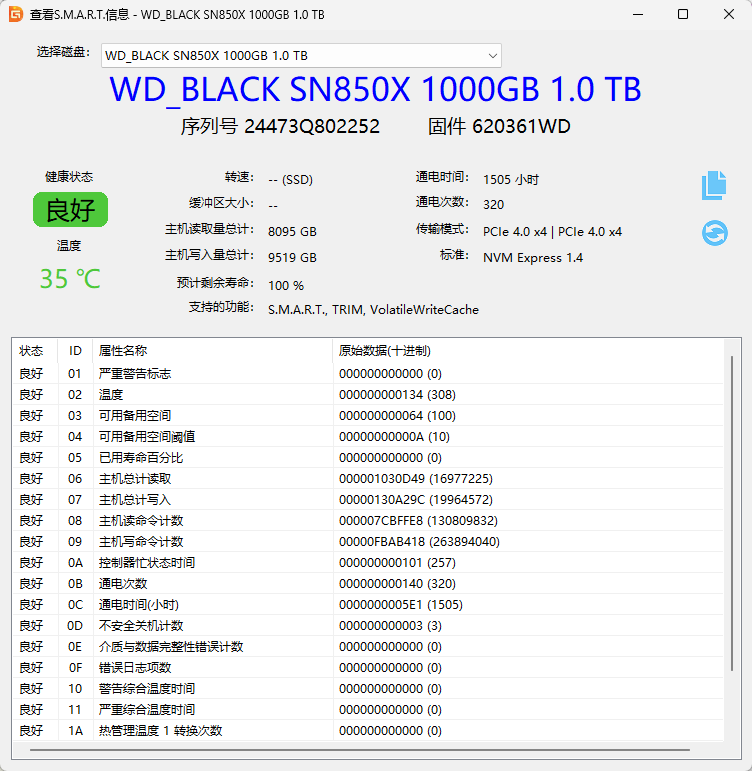Click the serial number 24473Q802252
The image size is (752, 771).
click(x=312, y=126)
